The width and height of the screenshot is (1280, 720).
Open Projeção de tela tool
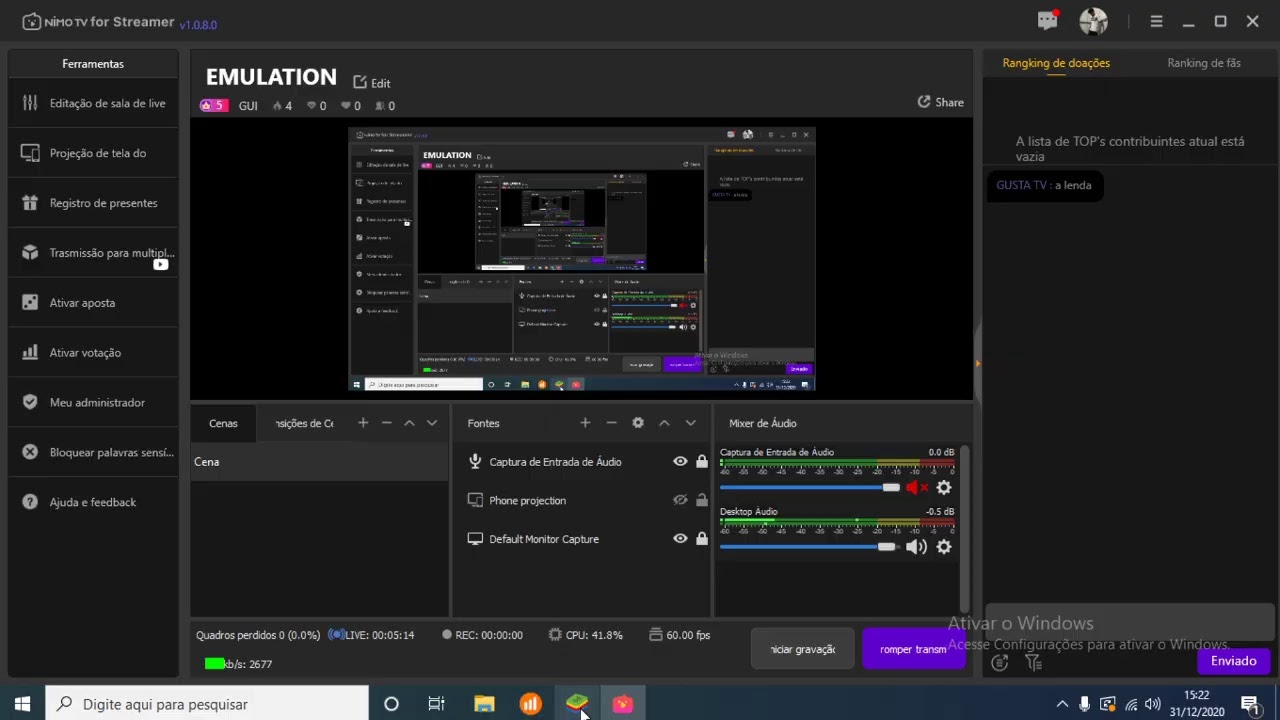(93, 153)
